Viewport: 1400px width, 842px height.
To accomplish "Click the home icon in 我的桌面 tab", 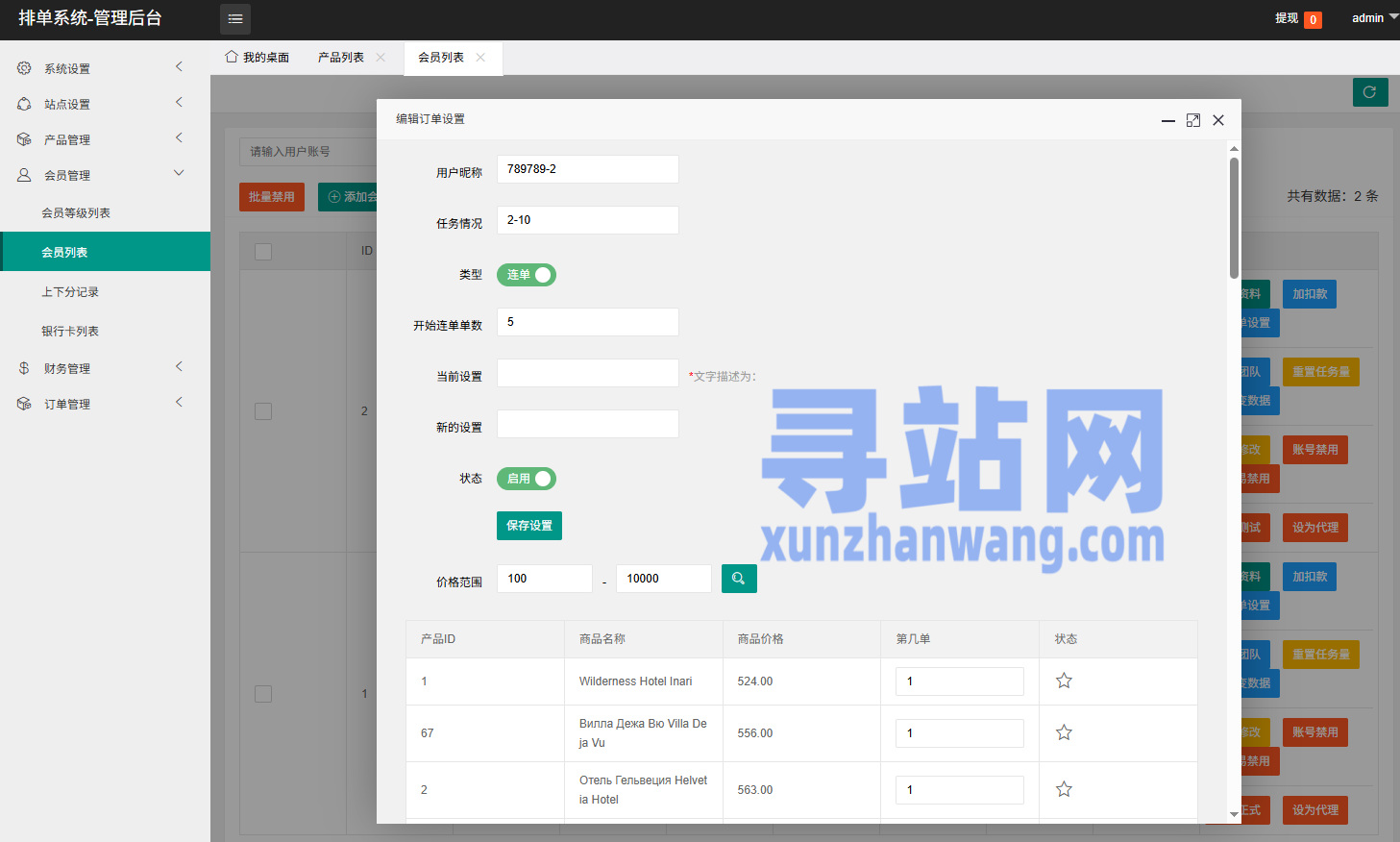I will [232, 57].
